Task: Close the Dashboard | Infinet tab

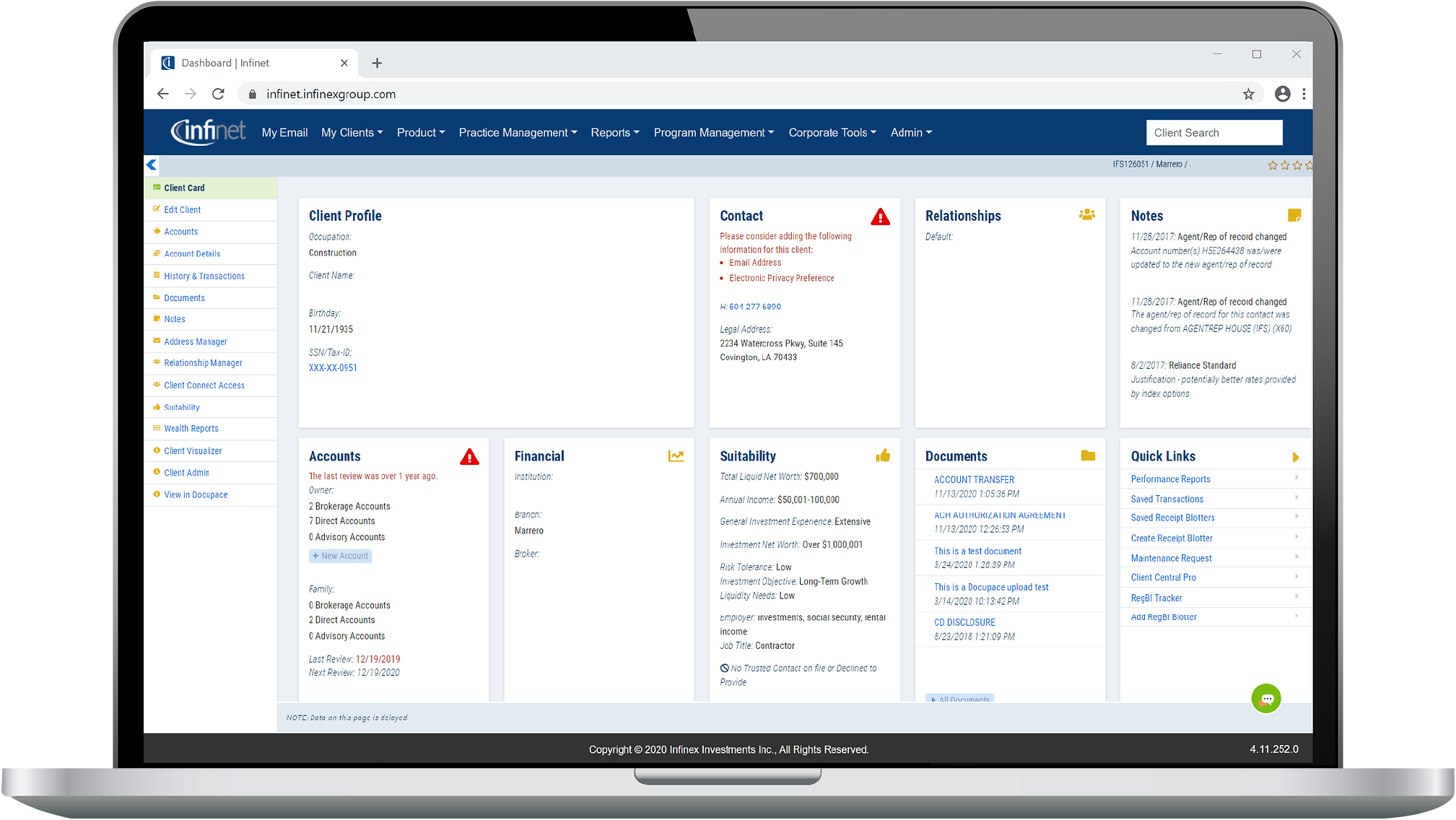Action: coord(344,64)
